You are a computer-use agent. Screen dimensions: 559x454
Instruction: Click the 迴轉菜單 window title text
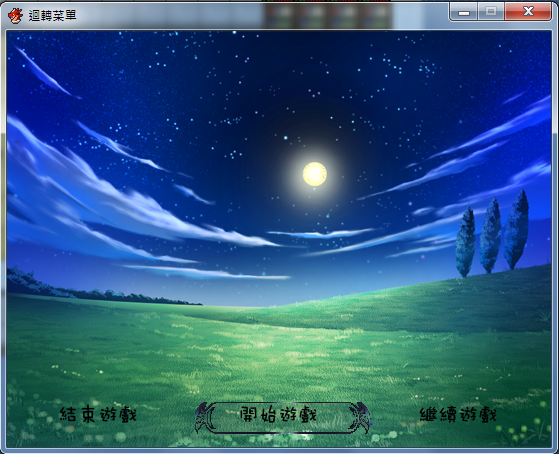[x=52, y=16]
